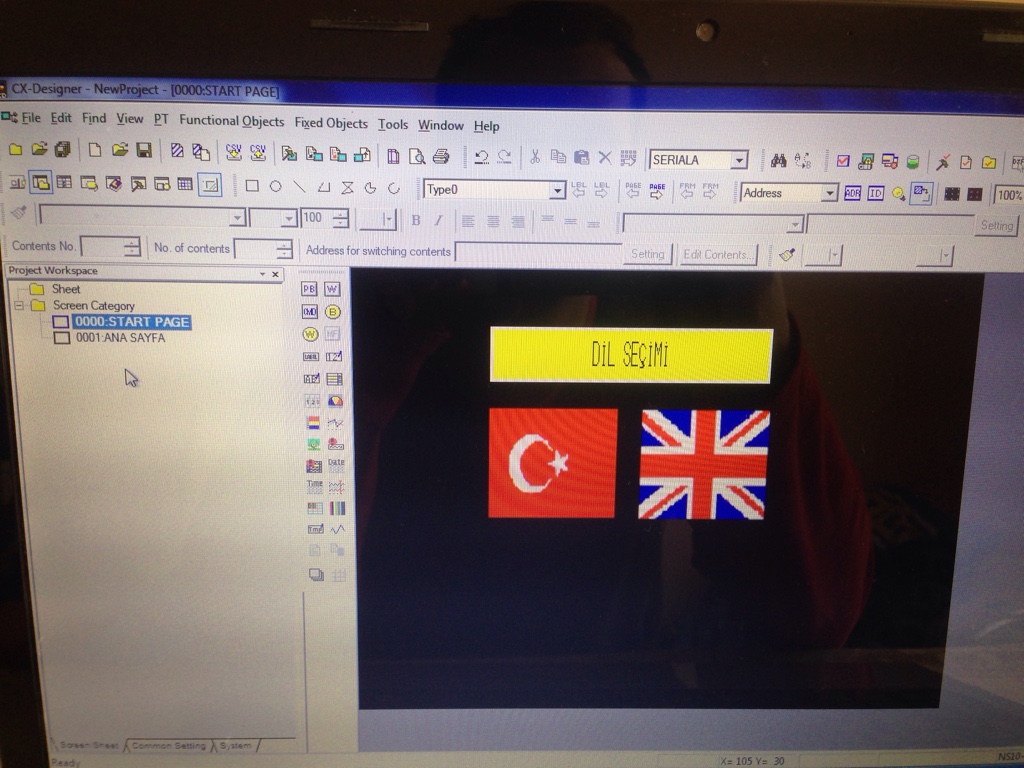Select the Time object icon

click(x=314, y=487)
